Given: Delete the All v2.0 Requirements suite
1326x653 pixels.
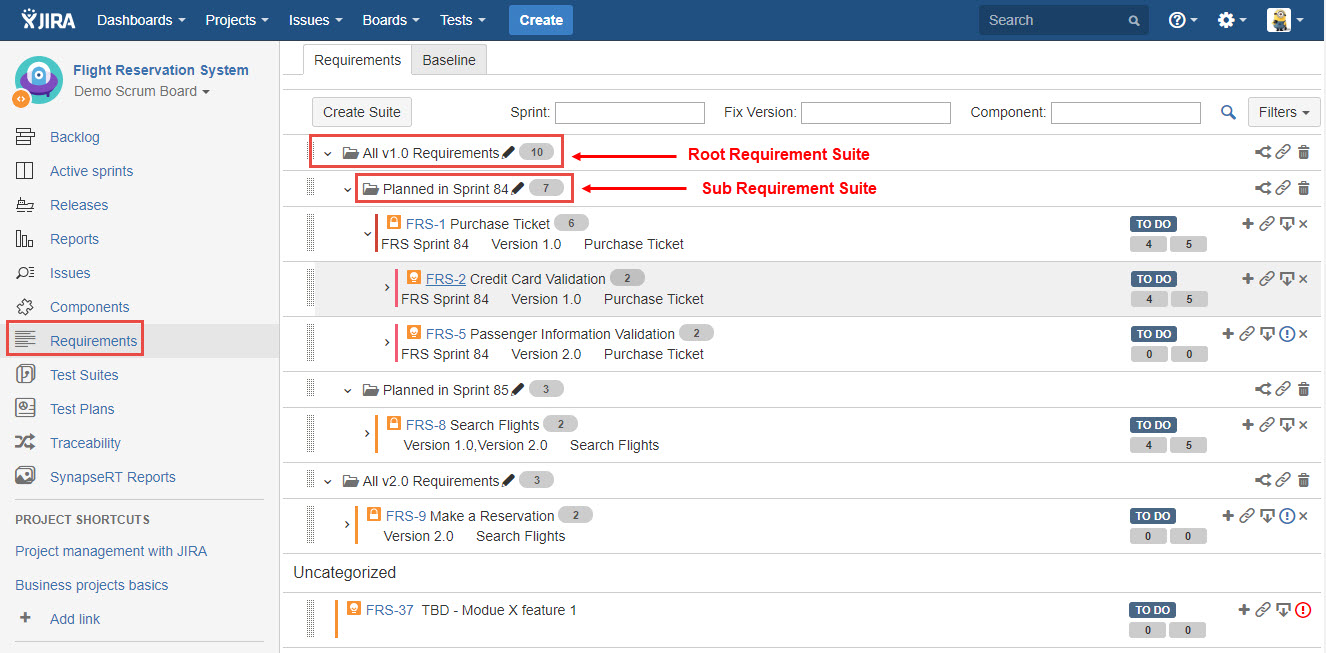Looking at the screenshot, I should coord(1303,480).
